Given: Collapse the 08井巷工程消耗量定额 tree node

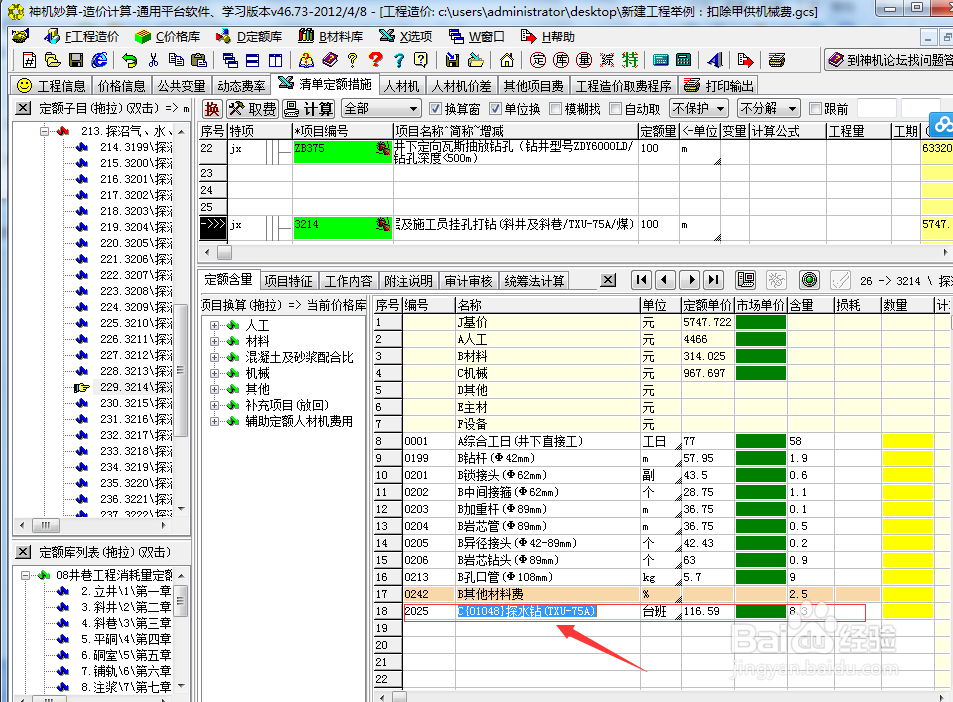Looking at the screenshot, I should click(25, 575).
